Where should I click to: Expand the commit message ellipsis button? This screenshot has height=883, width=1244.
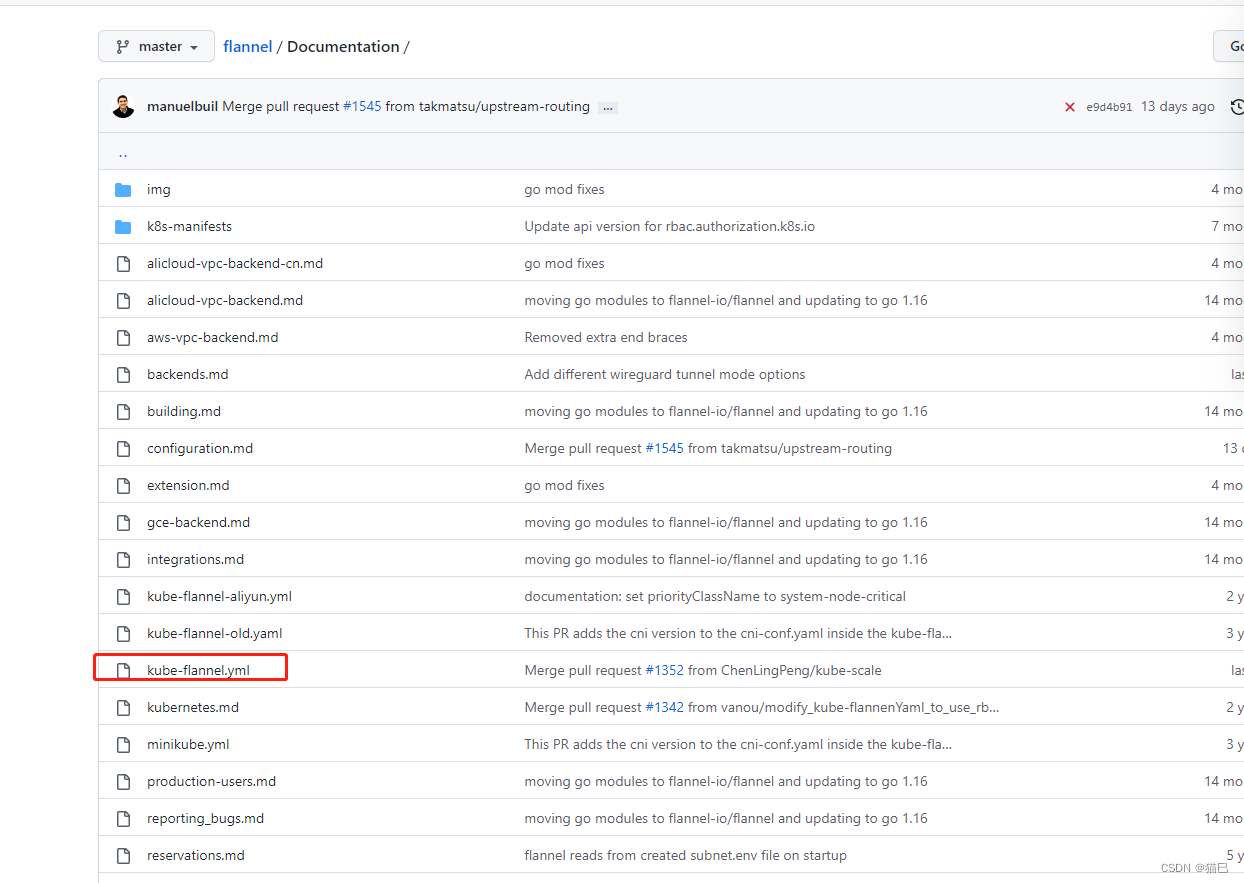point(608,107)
